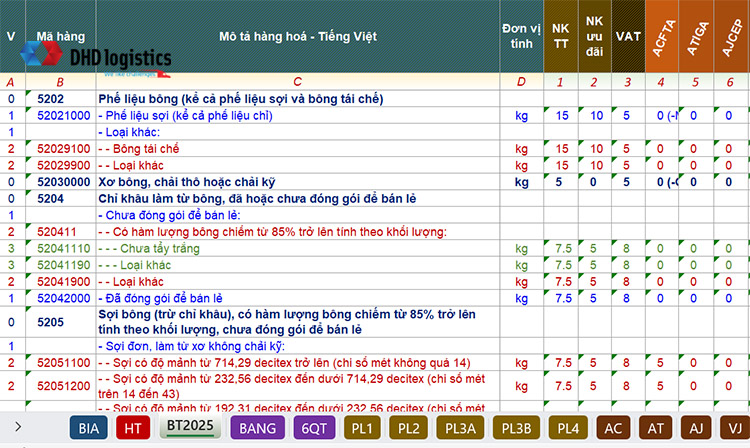Select the BT2025 sheet tab
Image resolution: width=750 pixels, height=448 pixels.
point(190,426)
